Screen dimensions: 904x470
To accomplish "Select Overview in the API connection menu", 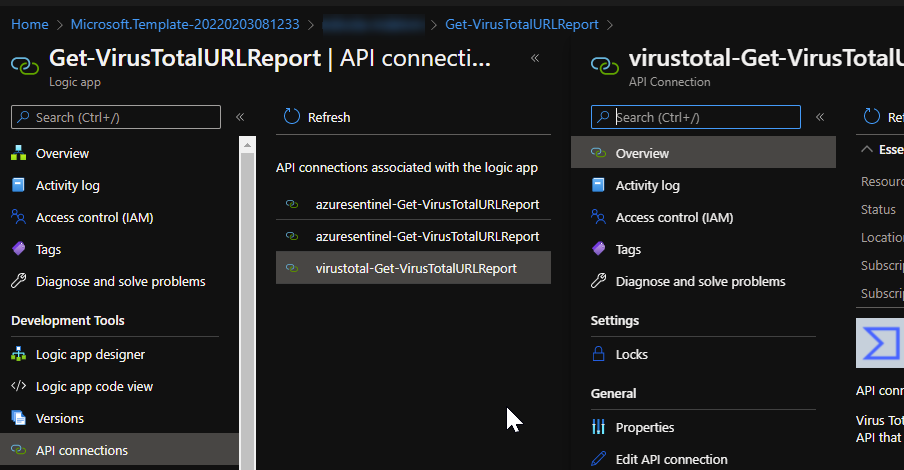I will [703, 153].
